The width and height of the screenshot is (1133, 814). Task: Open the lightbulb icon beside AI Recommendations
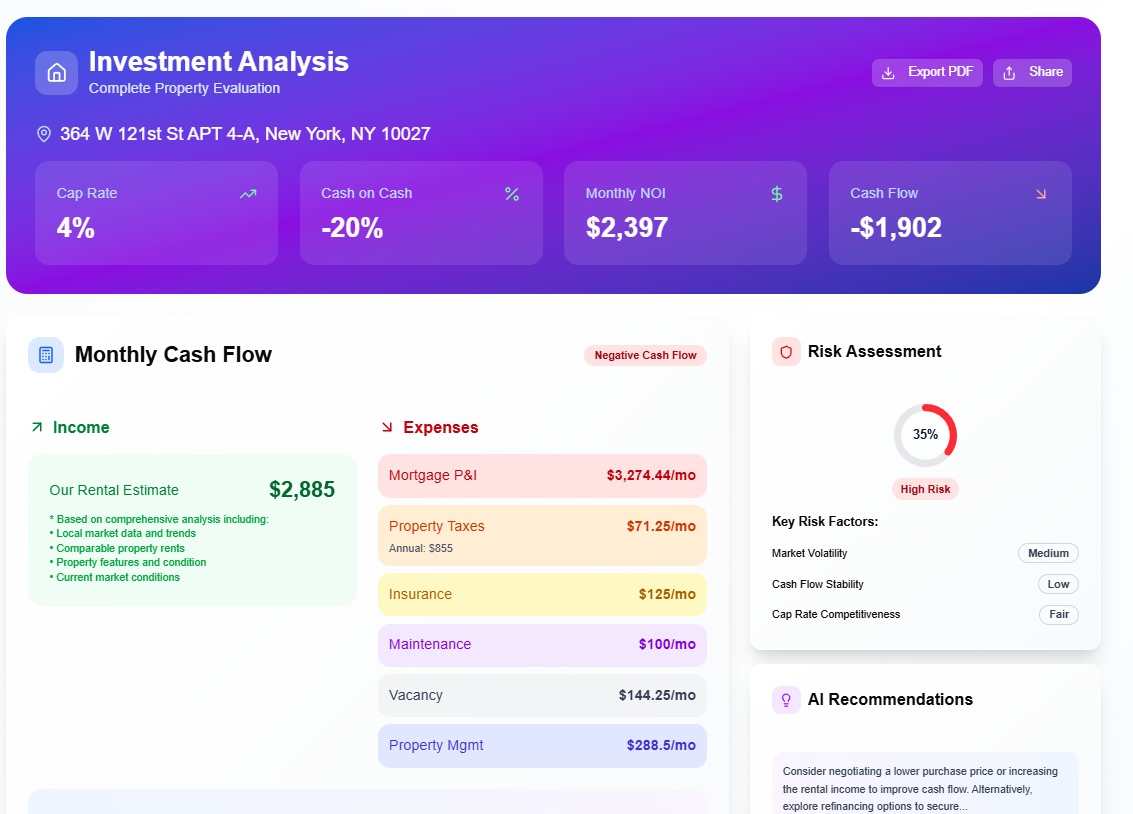point(787,699)
